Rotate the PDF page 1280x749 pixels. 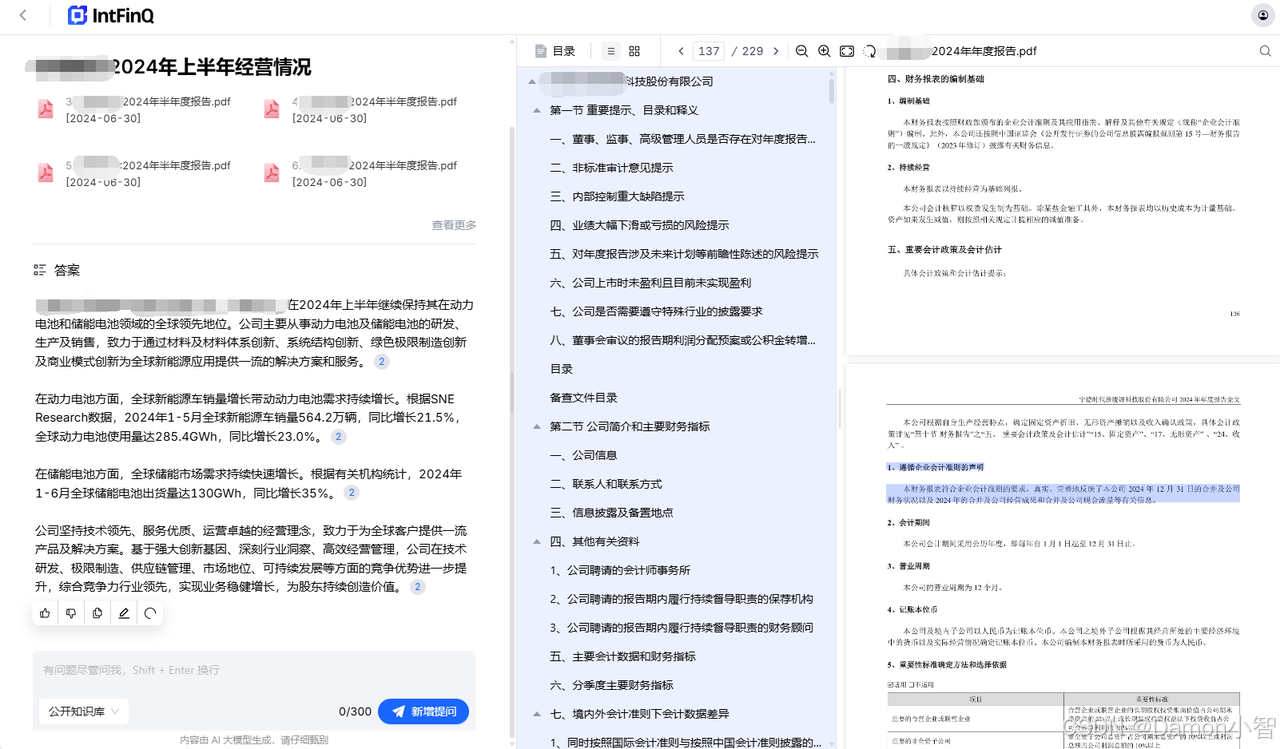pyautogui.click(x=869, y=51)
